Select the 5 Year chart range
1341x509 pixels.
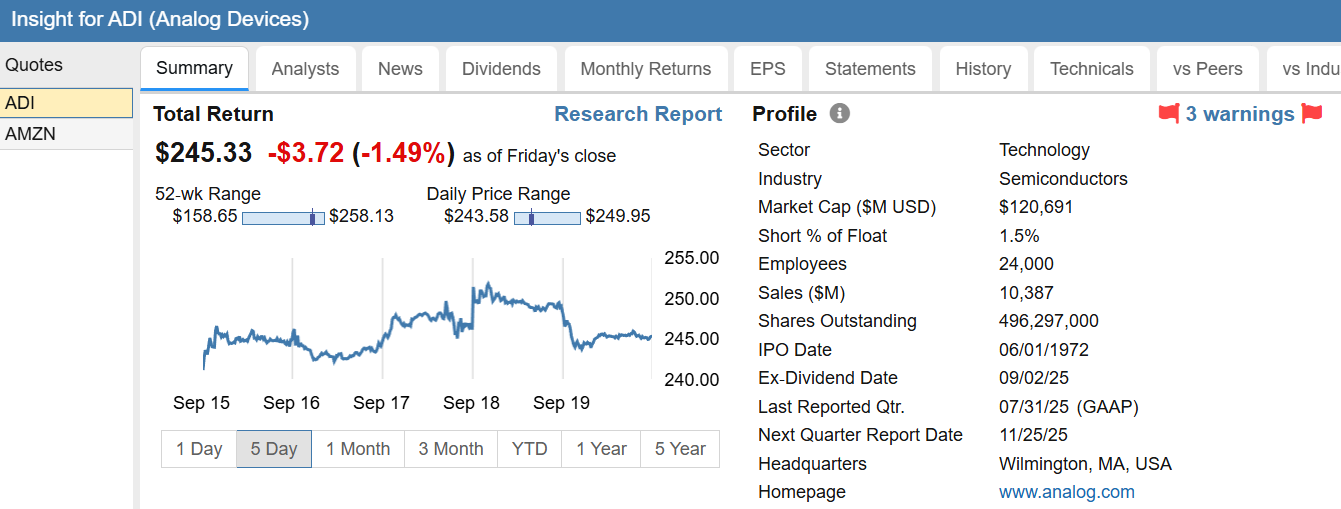[x=680, y=449]
